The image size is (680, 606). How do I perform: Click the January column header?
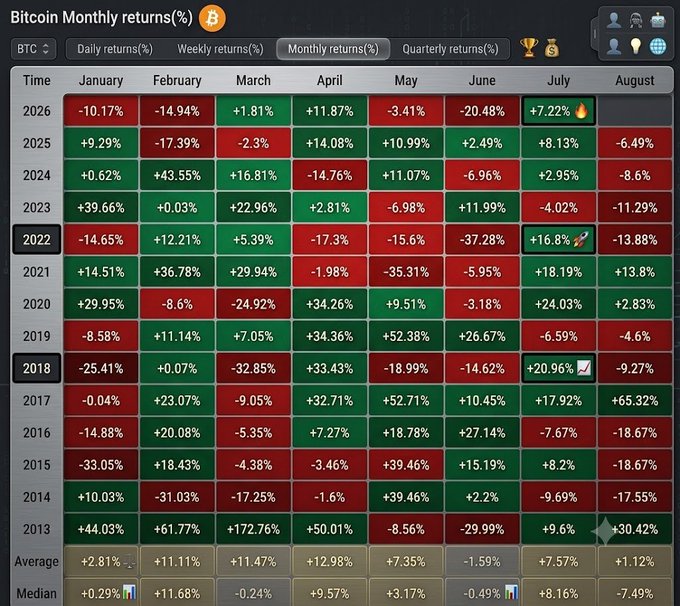click(101, 80)
